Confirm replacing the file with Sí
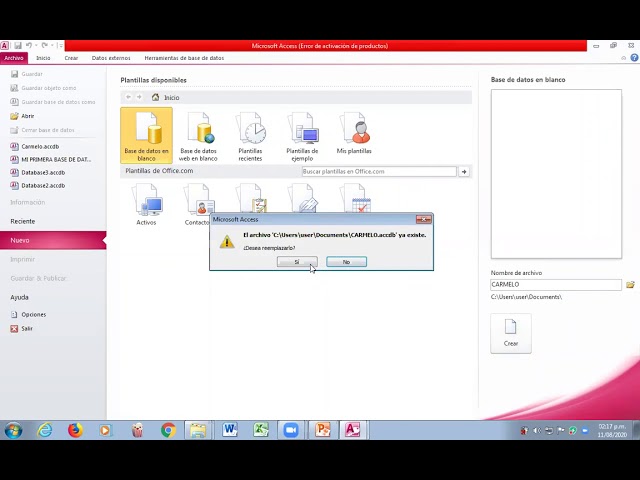Viewport: 640px width, 480px height. (x=297, y=262)
